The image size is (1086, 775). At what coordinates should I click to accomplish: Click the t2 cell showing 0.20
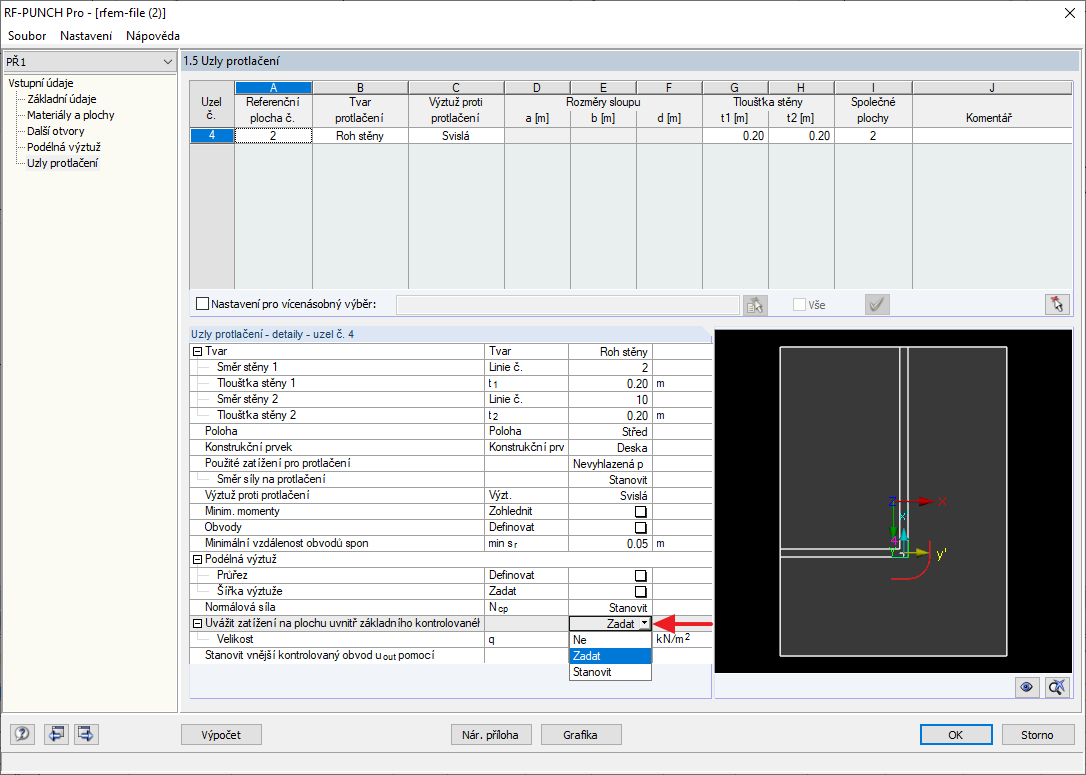801,136
